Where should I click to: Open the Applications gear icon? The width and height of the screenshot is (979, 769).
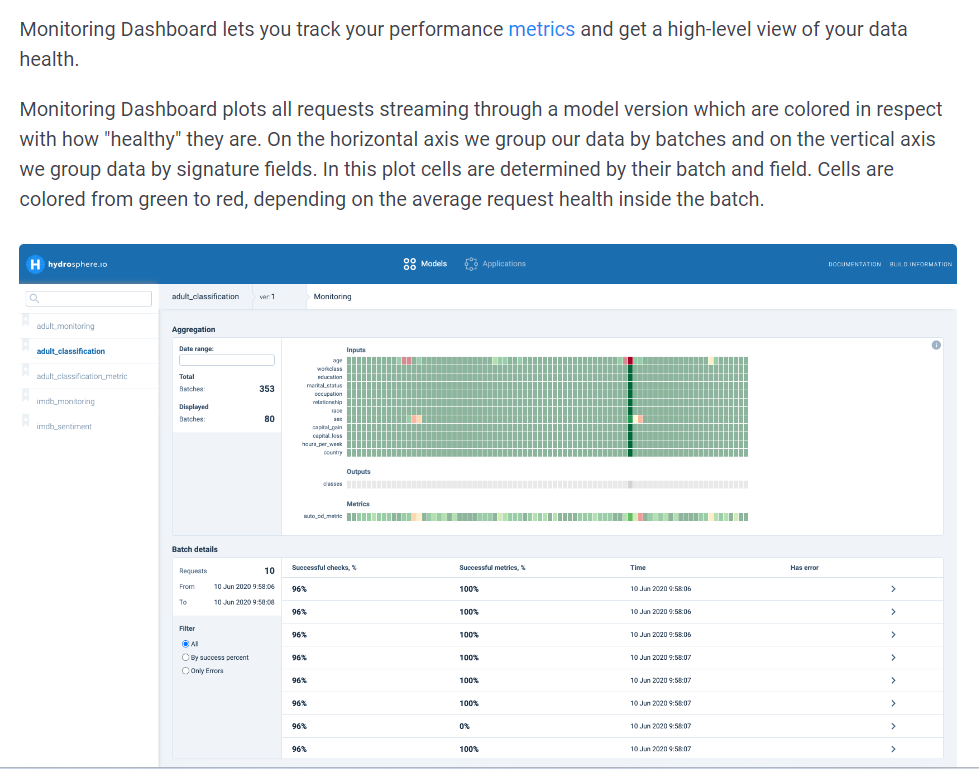[x=471, y=264]
